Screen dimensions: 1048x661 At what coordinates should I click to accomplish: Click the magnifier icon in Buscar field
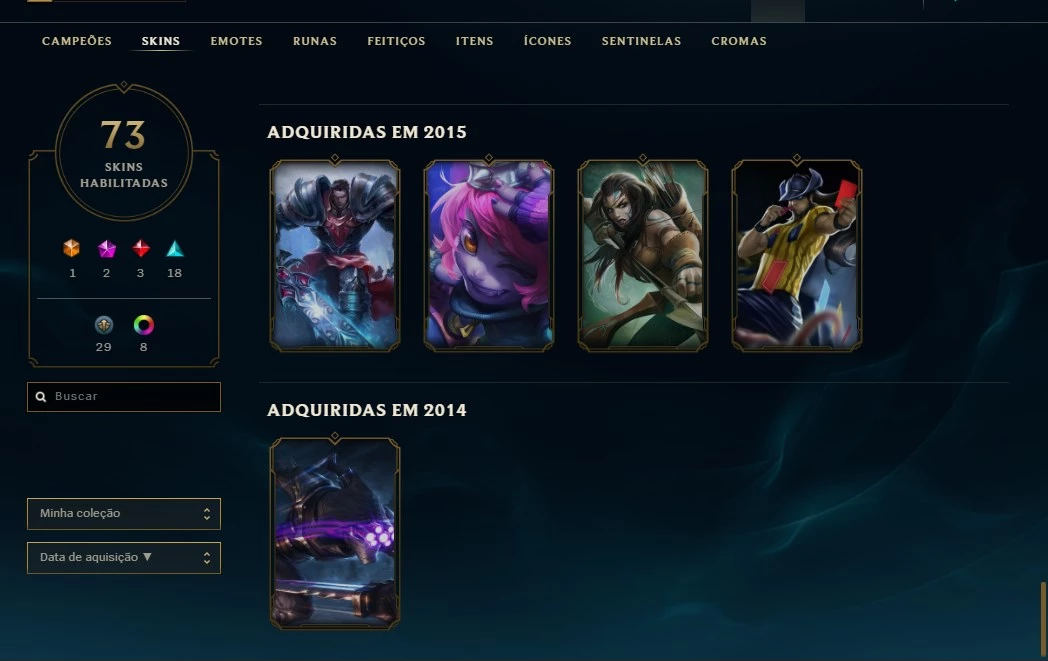pos(41,397)
